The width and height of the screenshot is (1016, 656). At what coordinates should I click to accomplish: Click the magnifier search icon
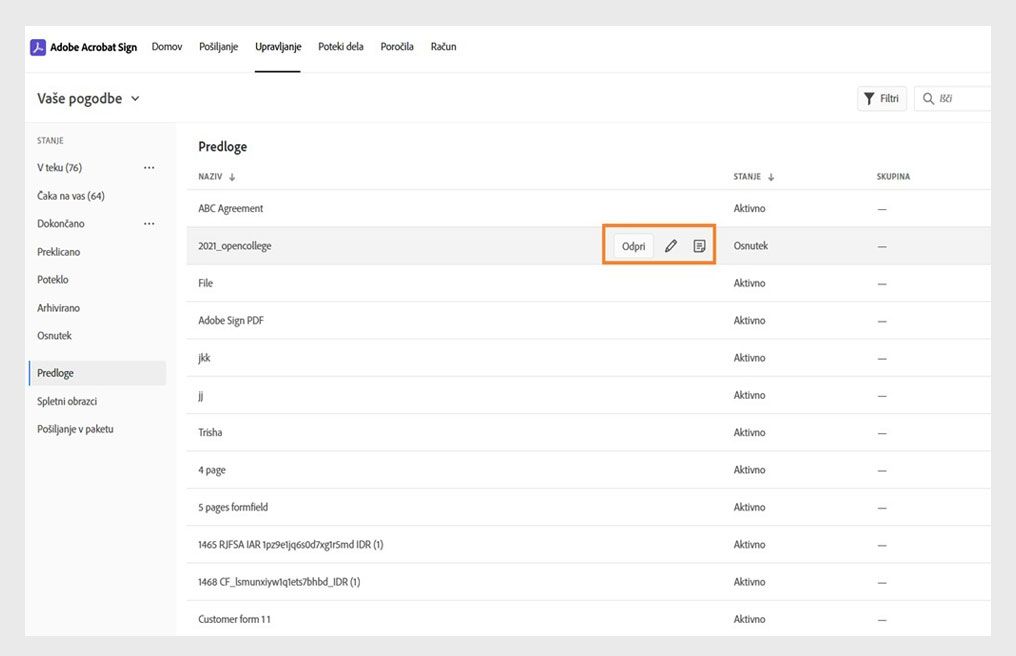pos(928,99)
